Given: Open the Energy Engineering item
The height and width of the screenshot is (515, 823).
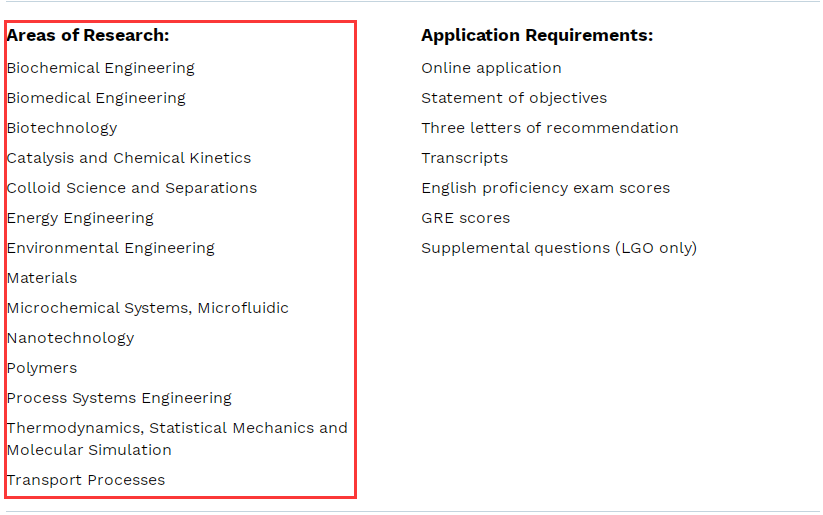Looking at the screenshot, I should click(x=80, y=218).
